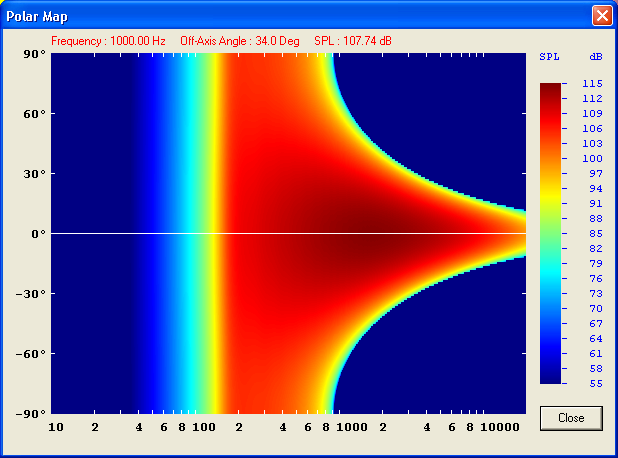618x458 pixels.
Task: Click the 94 dB scale label
Action: (596, 189)
